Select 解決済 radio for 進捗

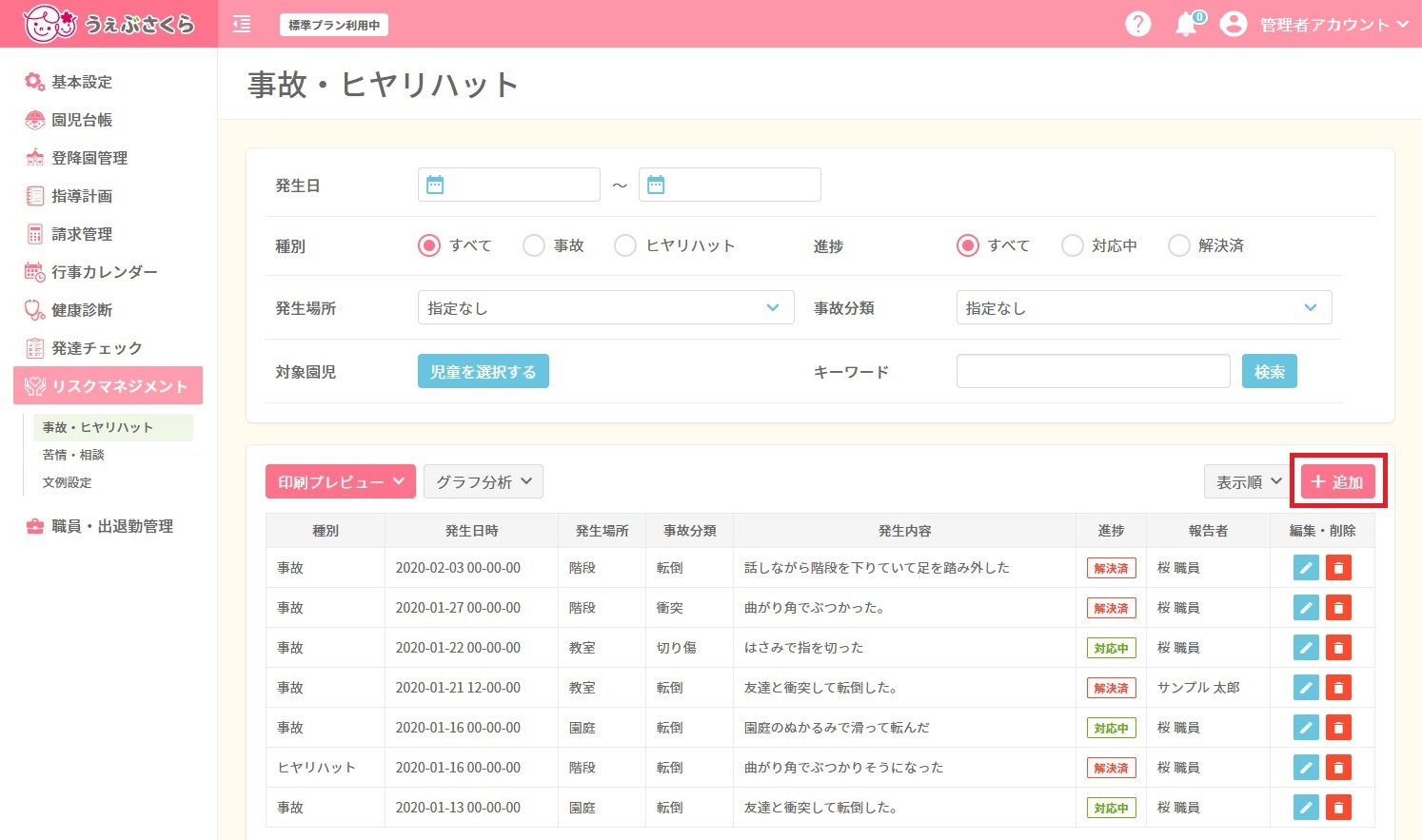click(x=1179, y=245)
